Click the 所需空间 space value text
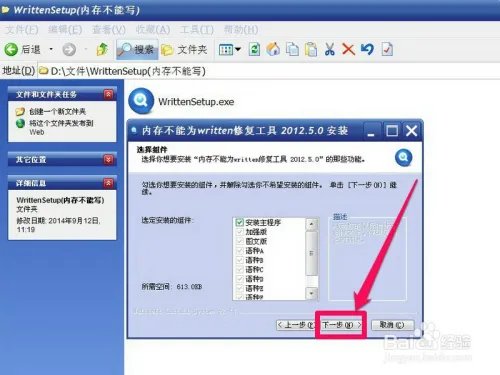The image size is (500, 375). 189,287
